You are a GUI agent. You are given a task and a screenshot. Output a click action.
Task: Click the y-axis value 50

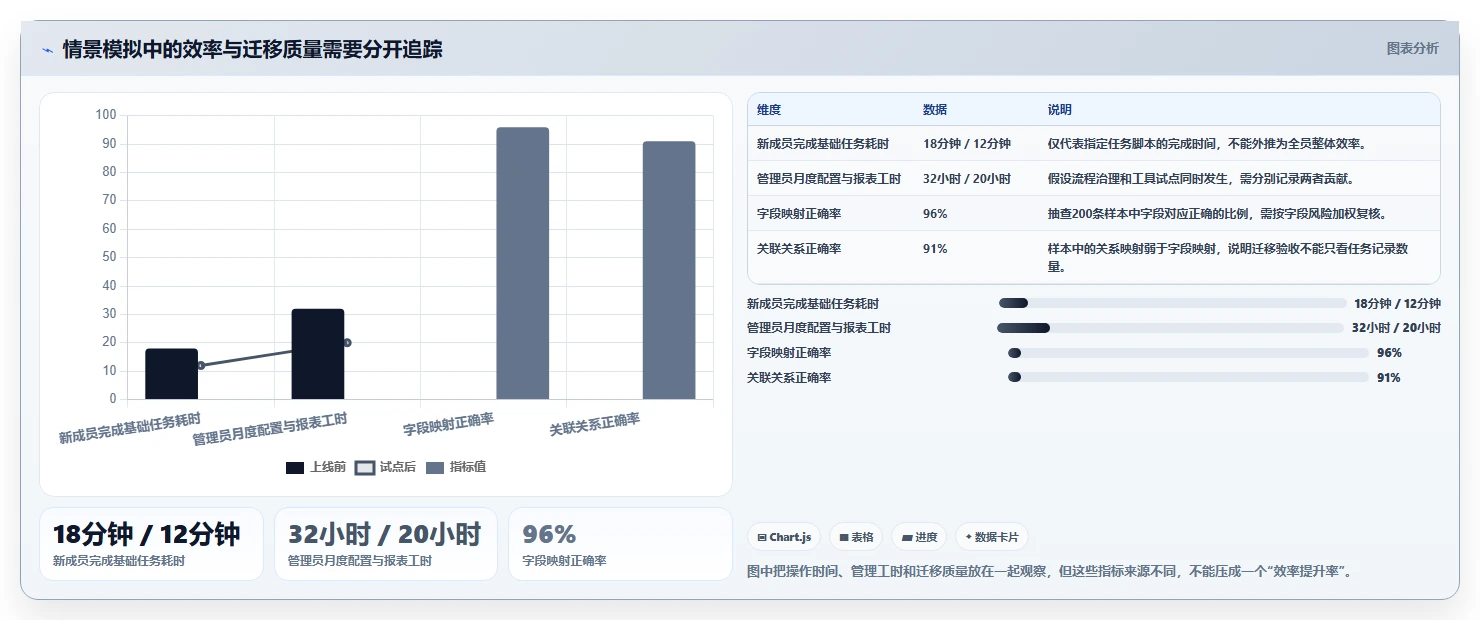109,257
